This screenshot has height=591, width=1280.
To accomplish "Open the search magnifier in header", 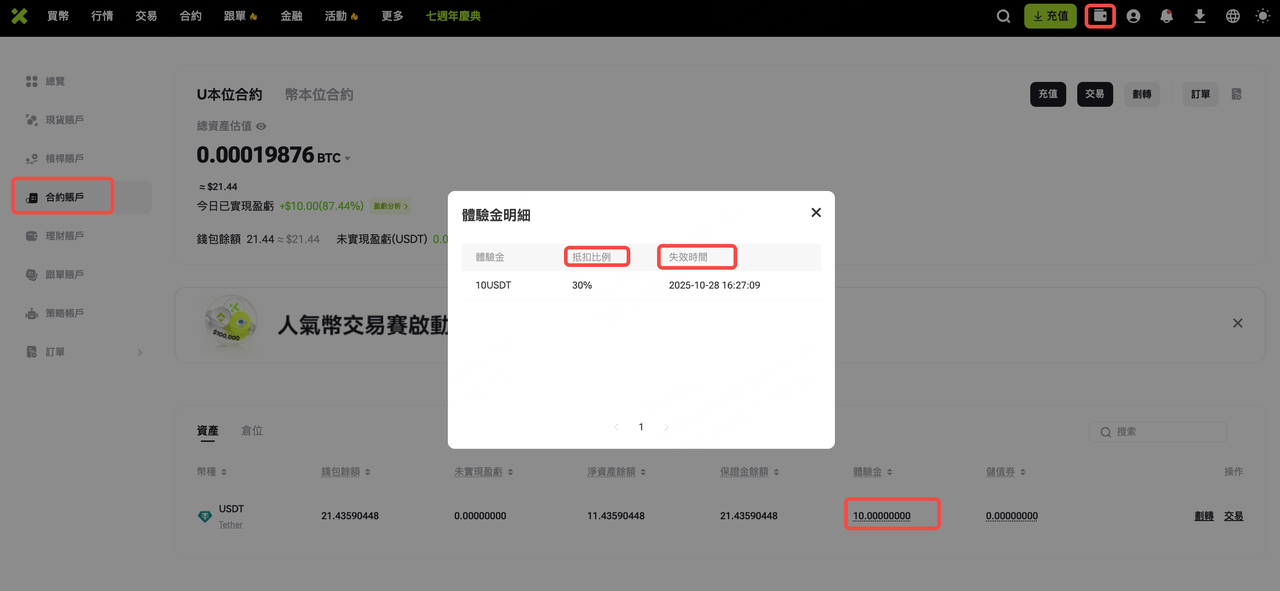I will (1004, 16).
